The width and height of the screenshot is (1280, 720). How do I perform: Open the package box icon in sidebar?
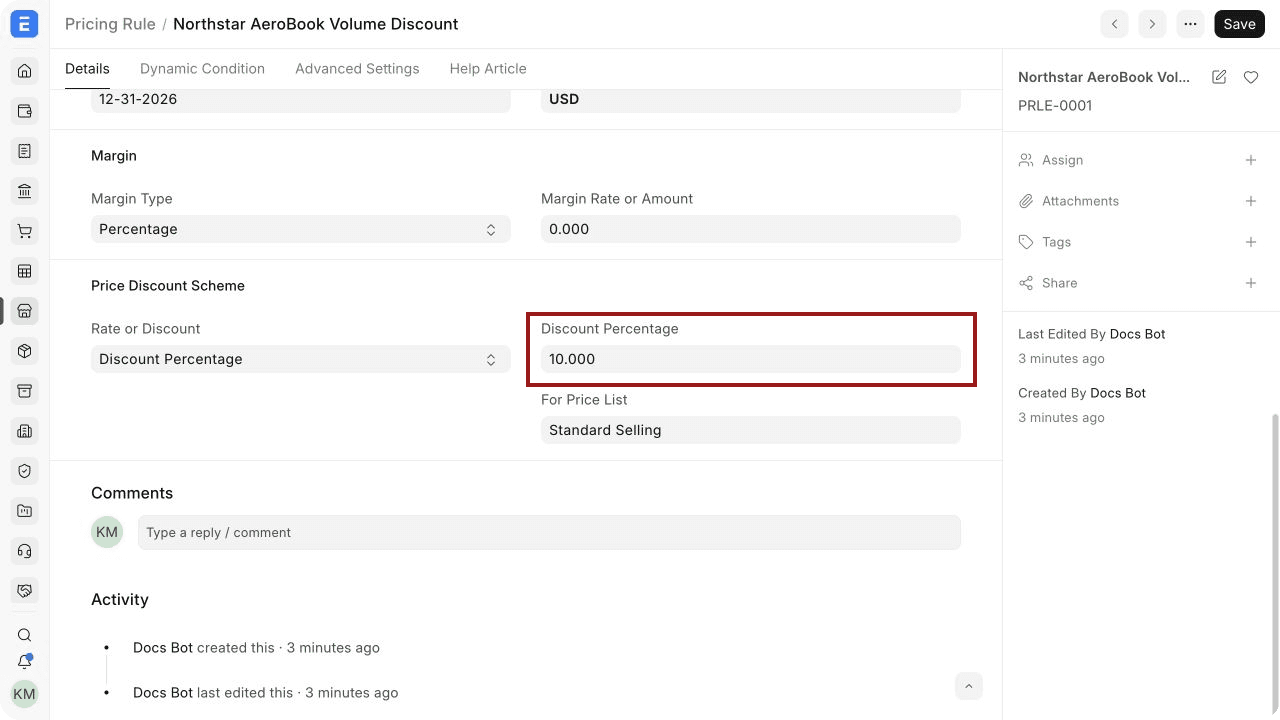[25, 351]
